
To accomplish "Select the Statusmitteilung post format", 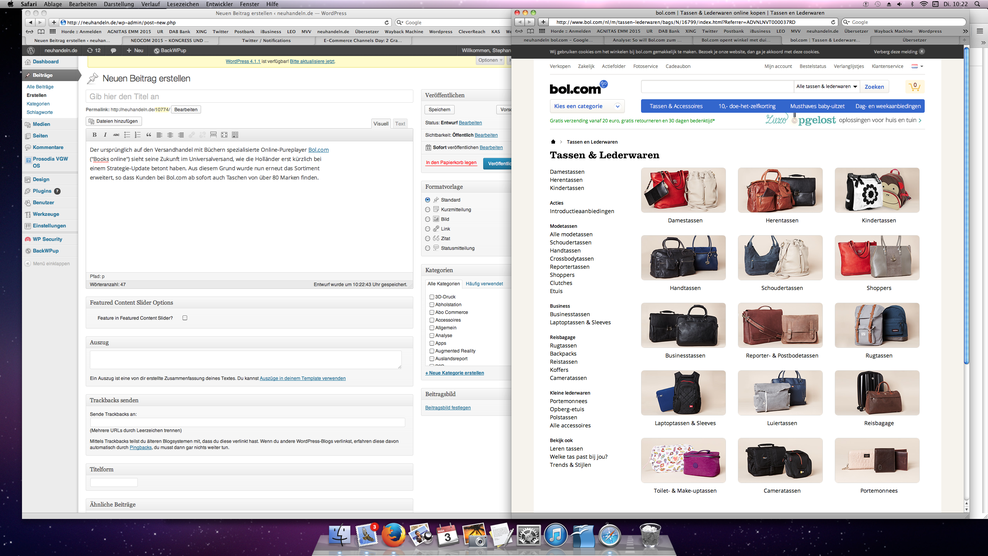I will pyautogui.click(x=427, y=248).
